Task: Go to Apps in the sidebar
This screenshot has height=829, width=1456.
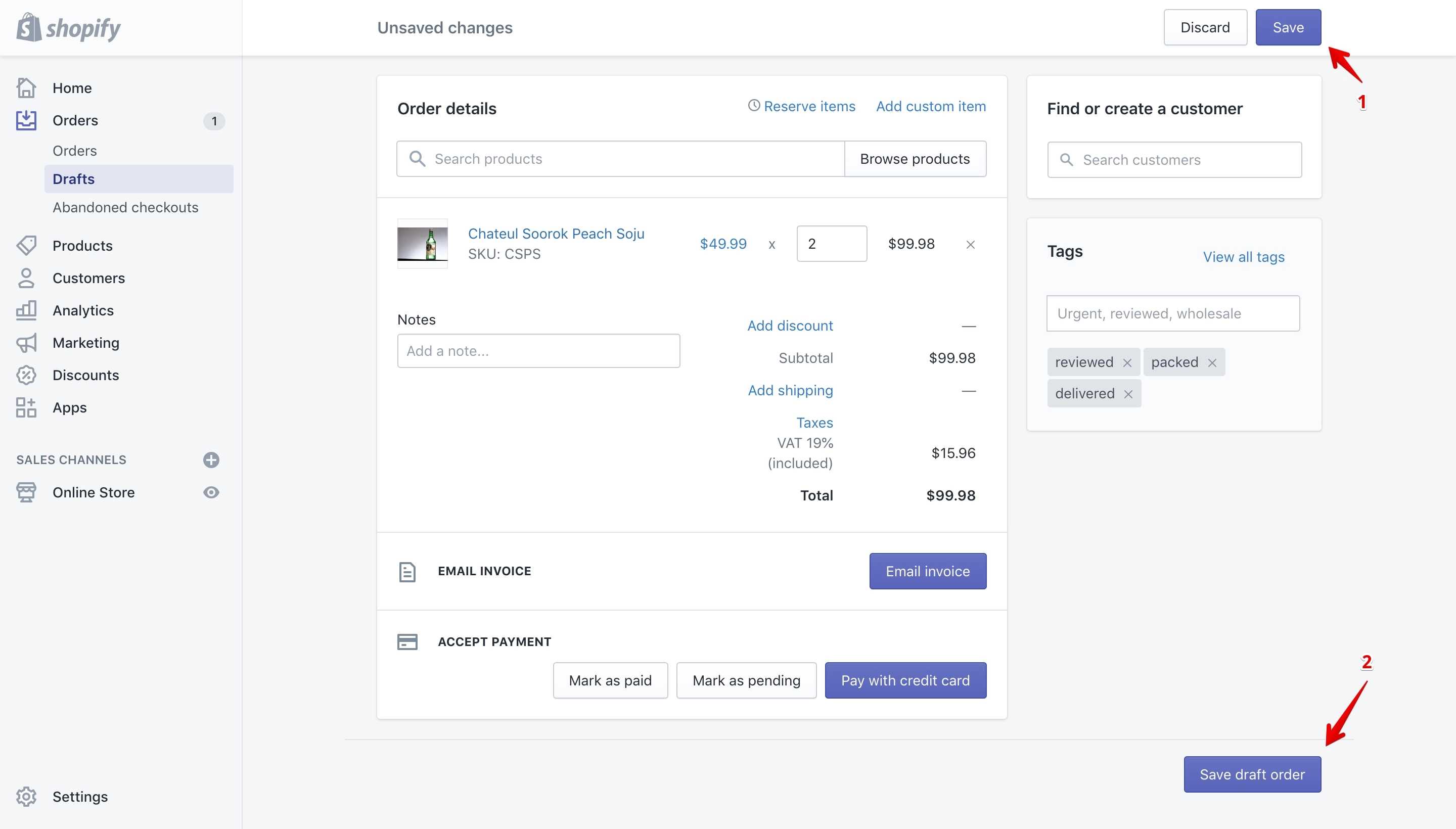Action: click(69, 407)
